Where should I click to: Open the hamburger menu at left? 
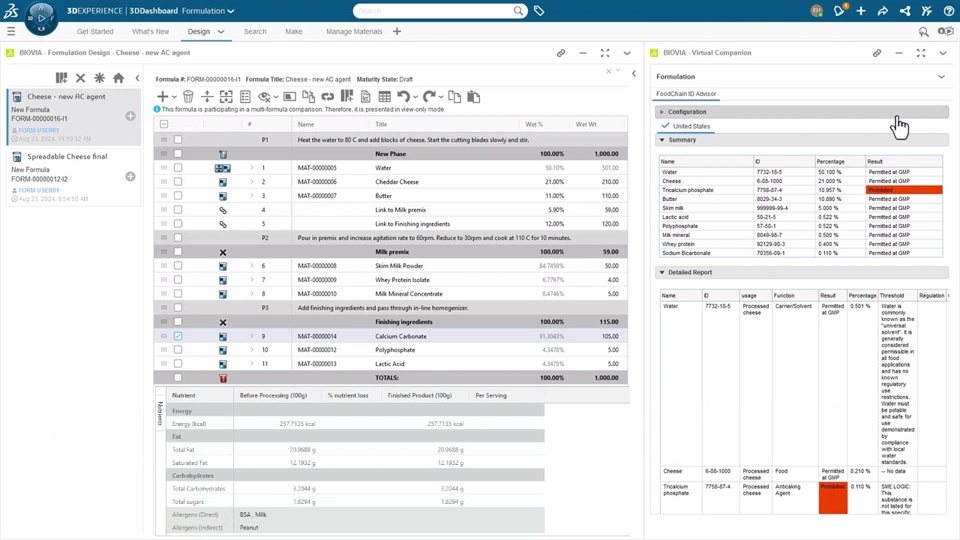(11, 31)
